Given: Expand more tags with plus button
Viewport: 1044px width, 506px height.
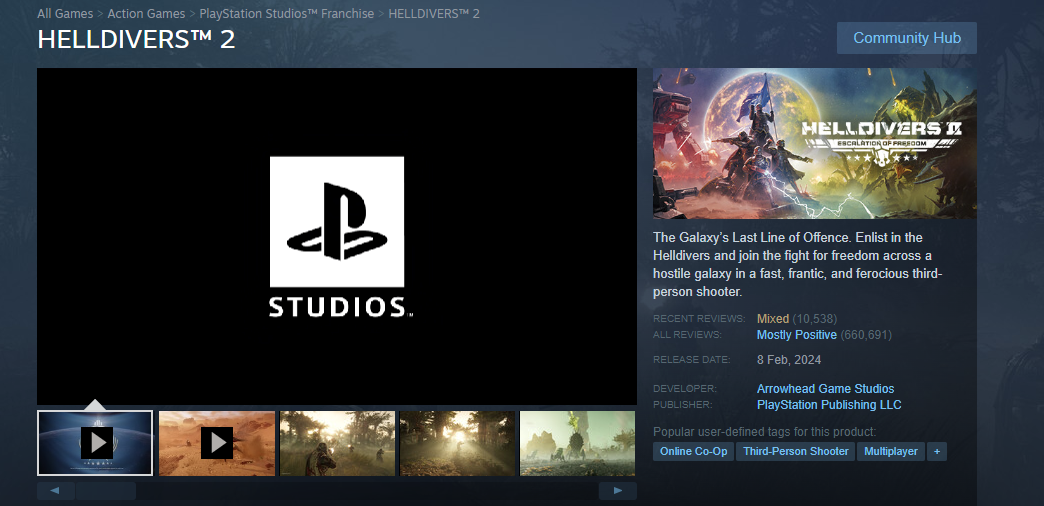Looking at the screenshot, I should point(937,451).
